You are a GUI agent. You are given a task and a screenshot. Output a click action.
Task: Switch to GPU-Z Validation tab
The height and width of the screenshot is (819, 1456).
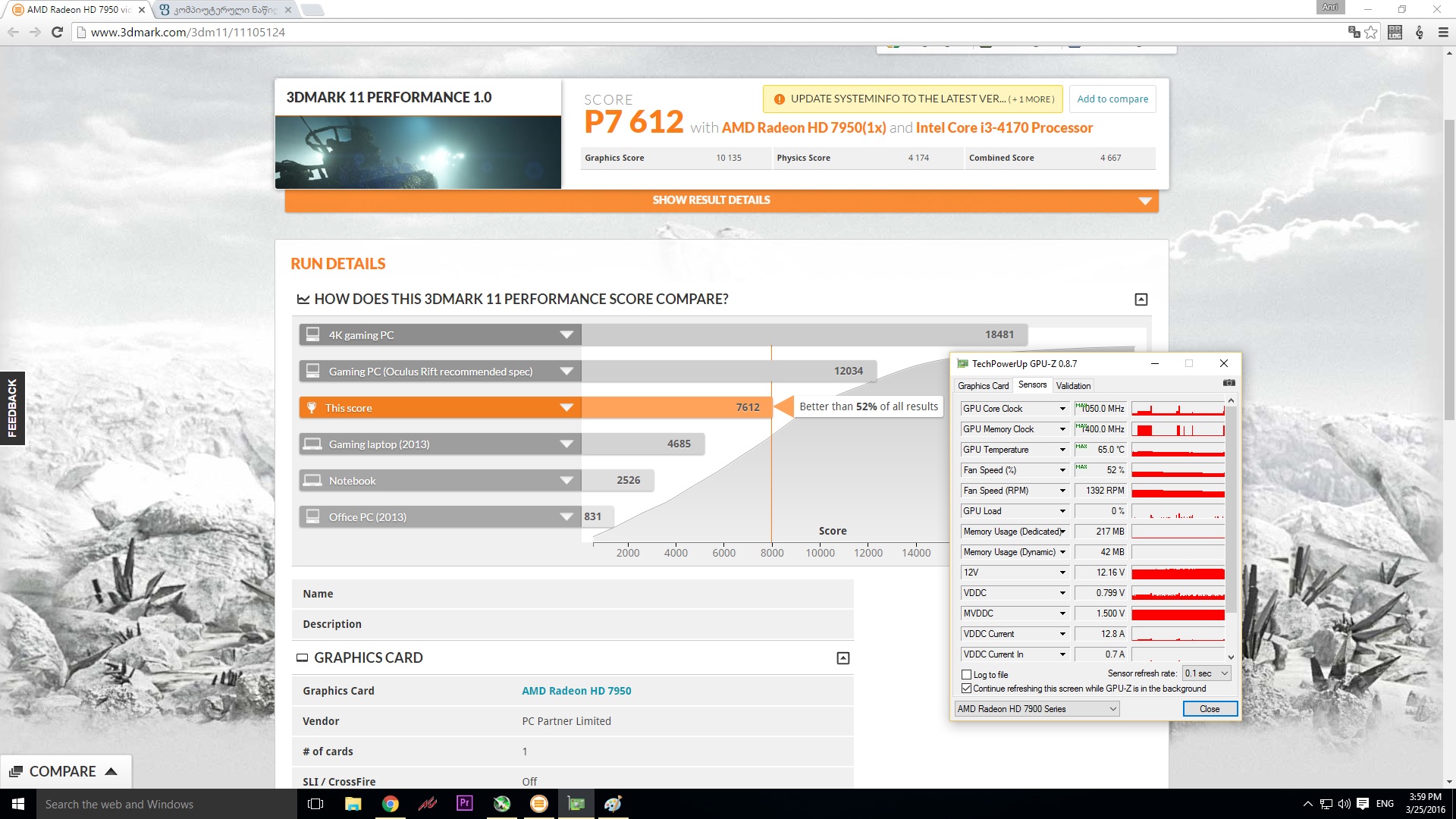[1073, 386]
